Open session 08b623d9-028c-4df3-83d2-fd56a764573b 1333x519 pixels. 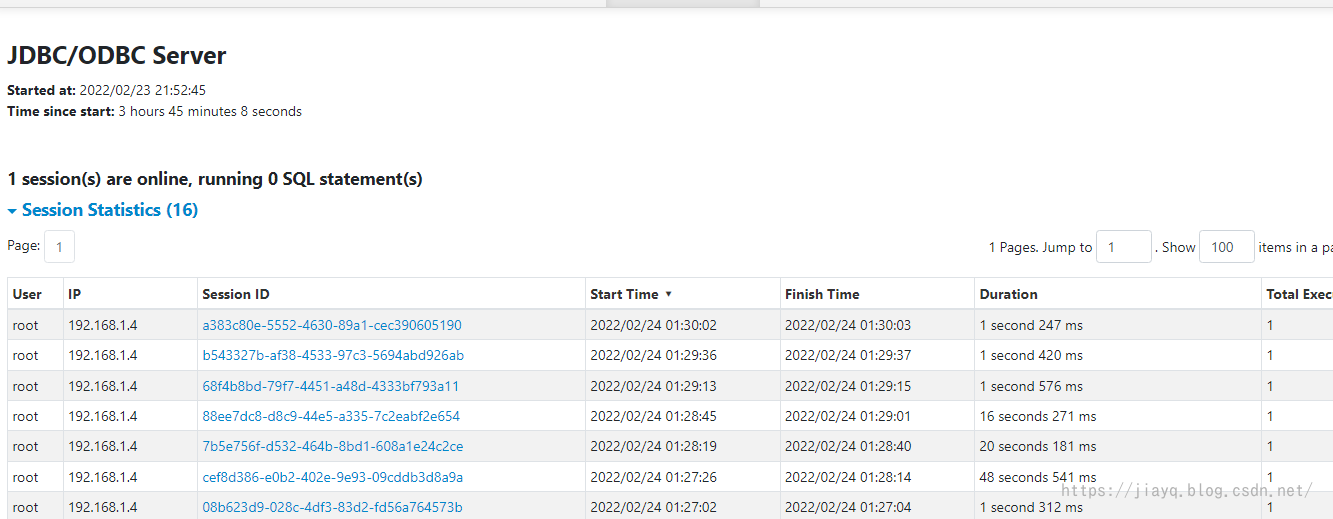[332, 507]
